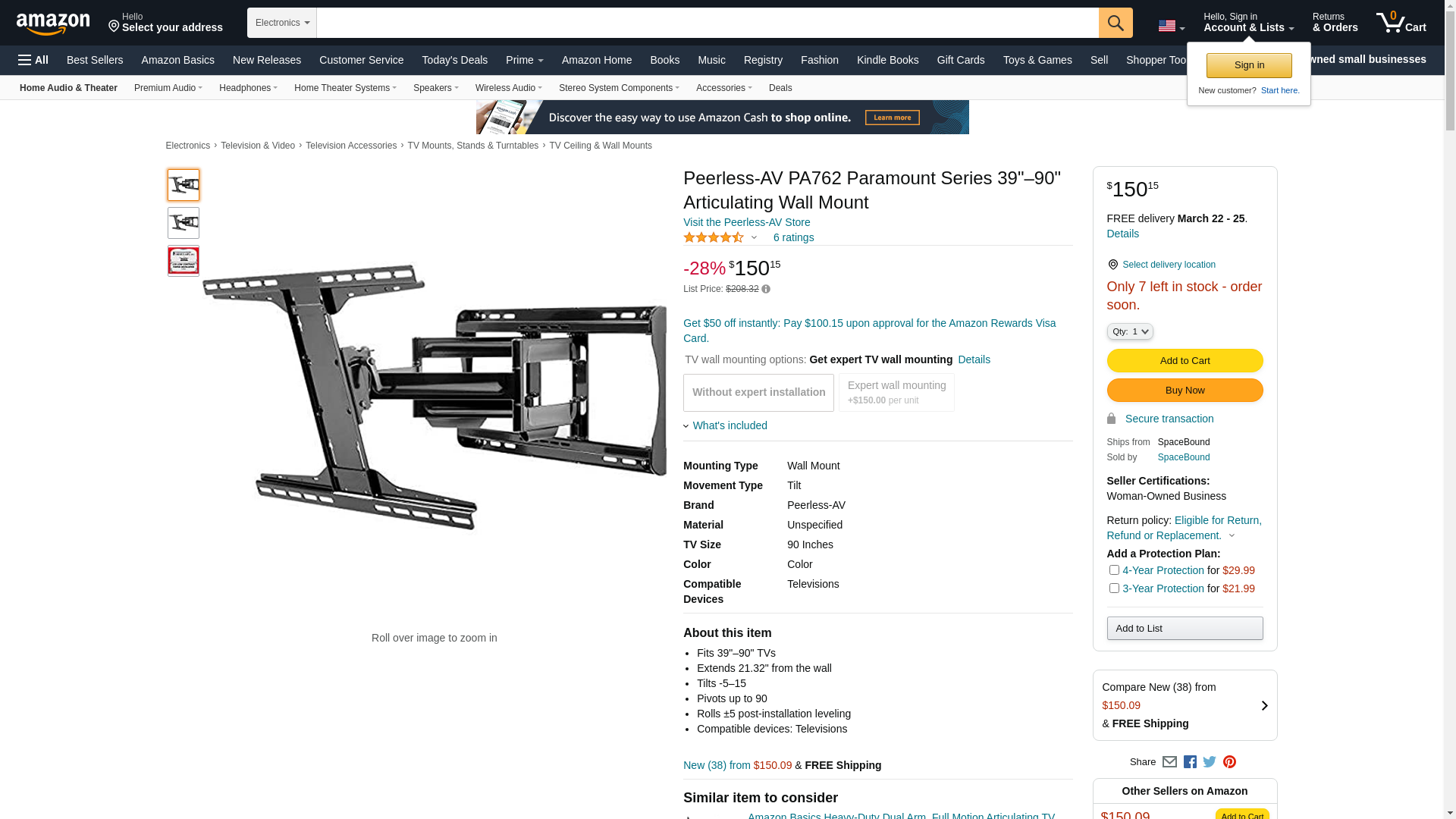Click the Add to Cart button
This screenshot has width=1456, height=819.
1185,361
